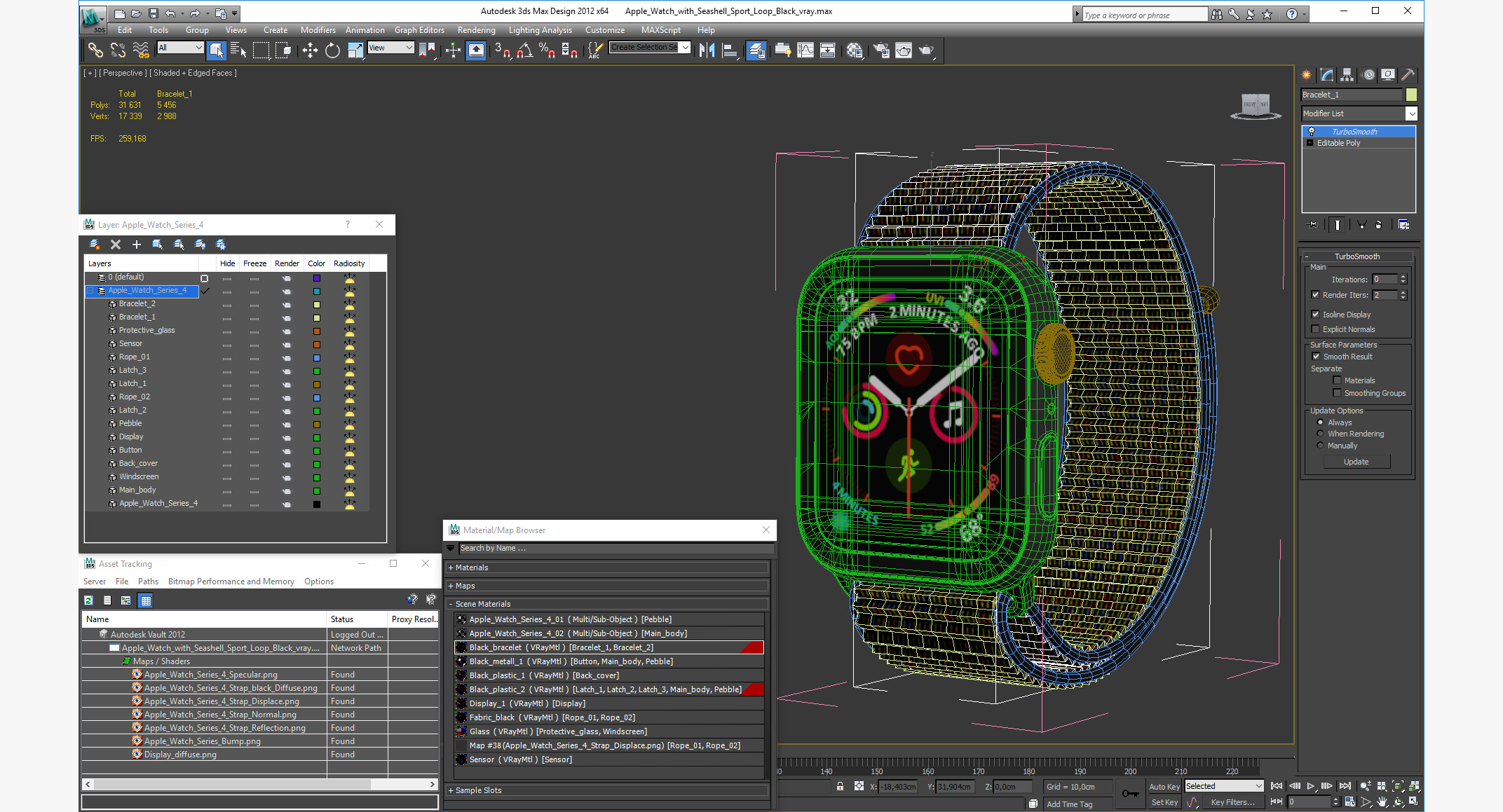Screen dimensions: 1503x812
Task: Open Bitmap Performance and Memory menu
Action: point(231,582)
